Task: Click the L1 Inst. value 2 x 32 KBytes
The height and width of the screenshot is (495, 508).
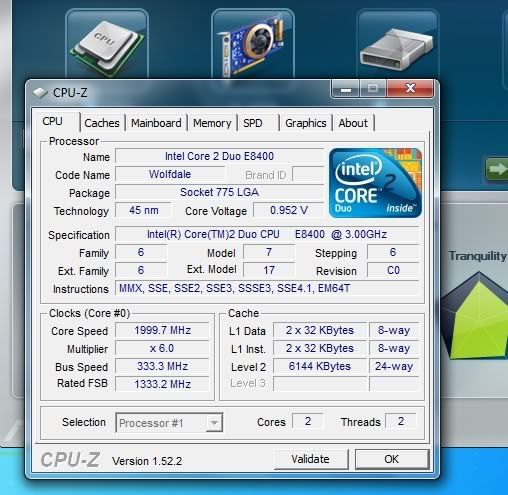Action: [320, 348]
